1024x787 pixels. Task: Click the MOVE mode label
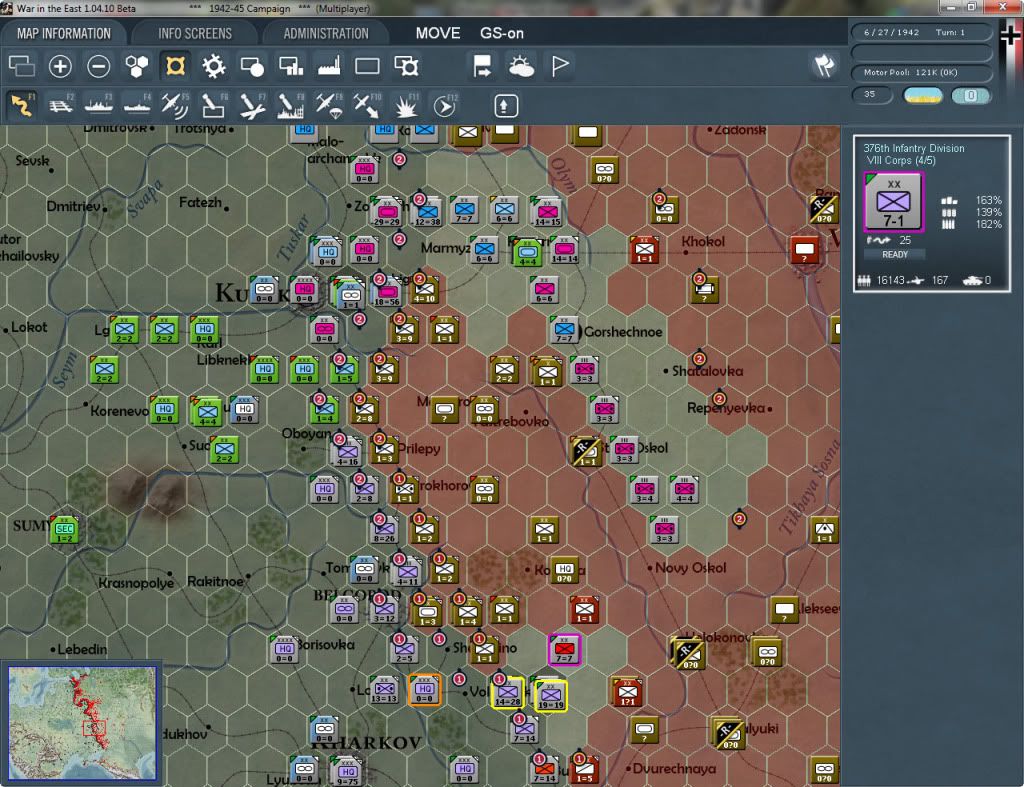tap(438, 33)
